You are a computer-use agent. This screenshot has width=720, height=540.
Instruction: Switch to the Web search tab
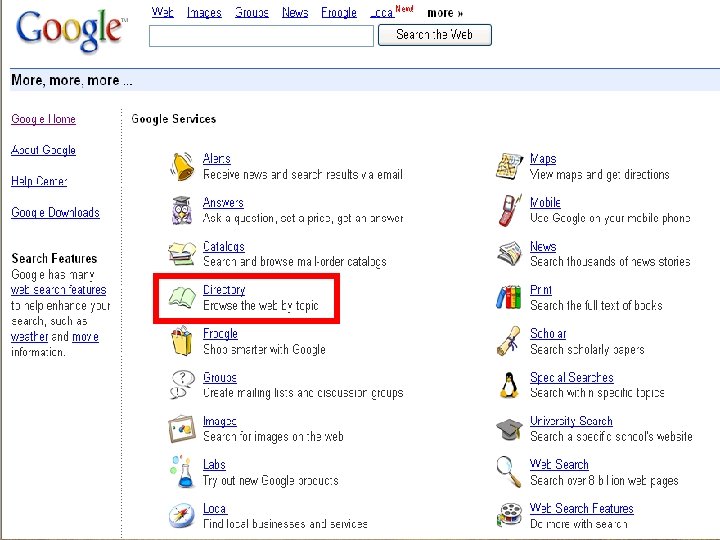163,12
